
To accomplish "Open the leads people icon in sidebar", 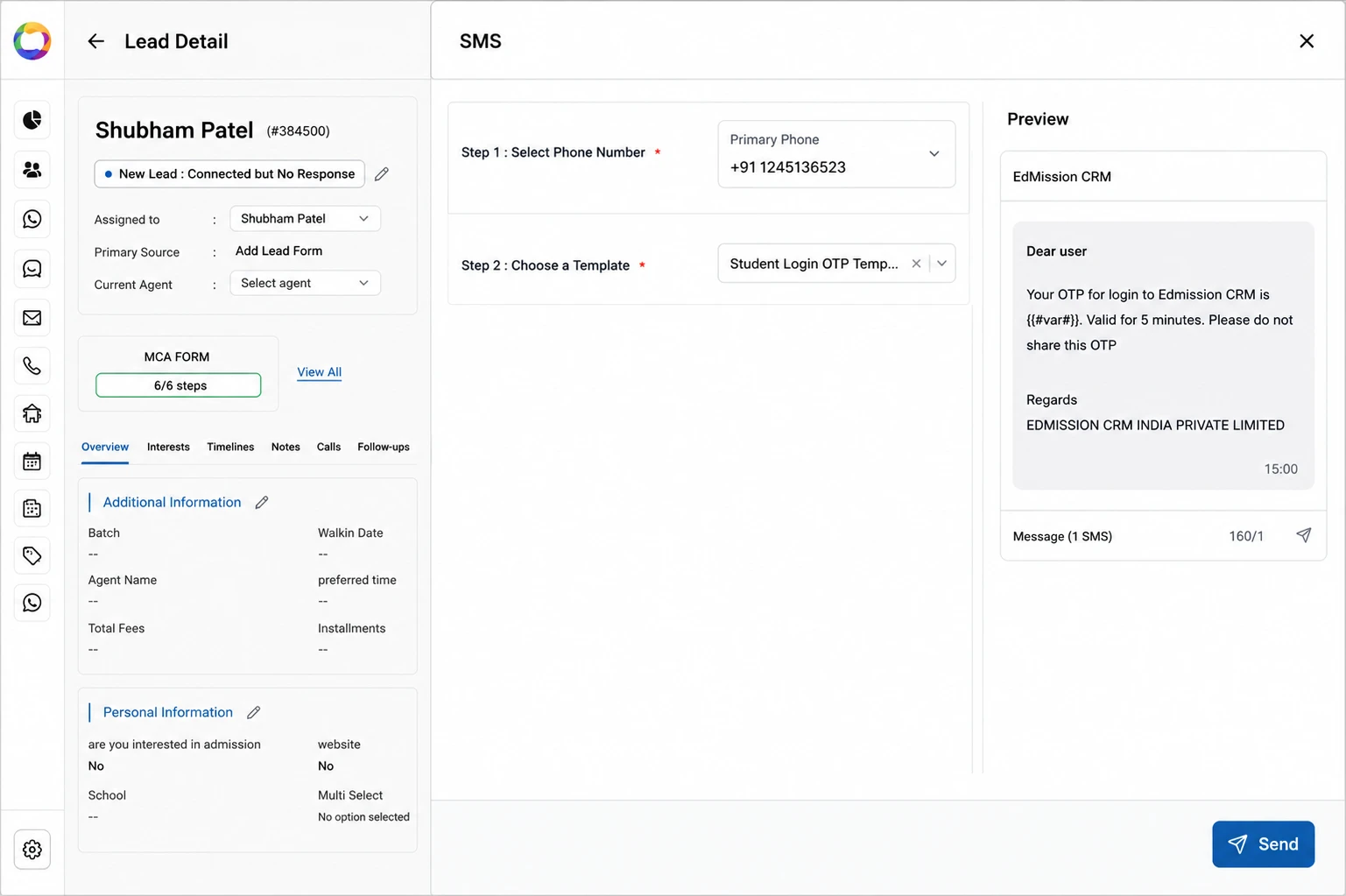I will coord(32,170).
